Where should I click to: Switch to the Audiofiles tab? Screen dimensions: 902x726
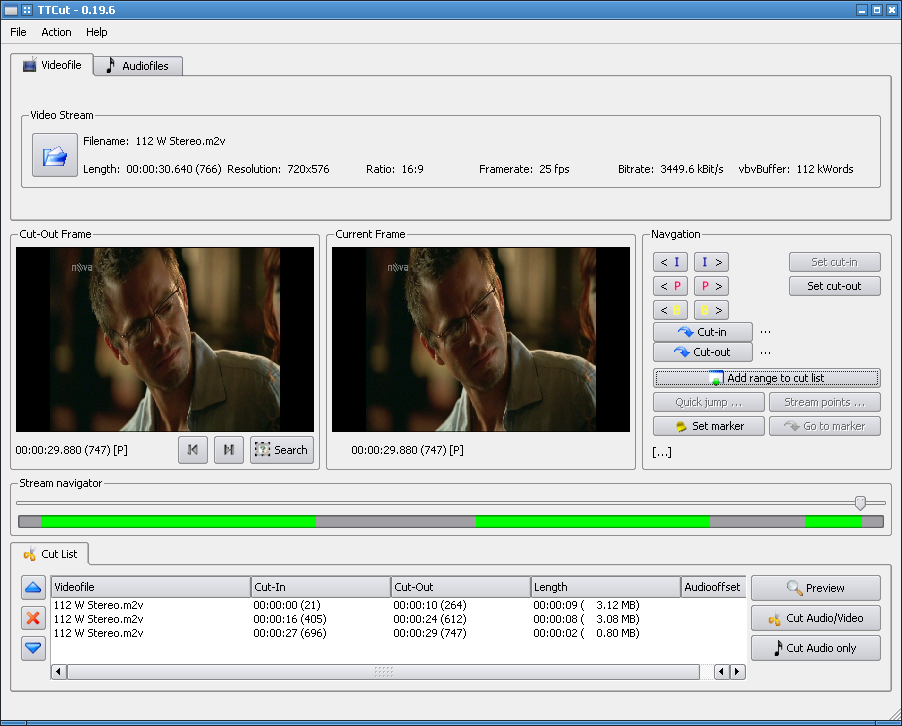(x=138, y=66)
